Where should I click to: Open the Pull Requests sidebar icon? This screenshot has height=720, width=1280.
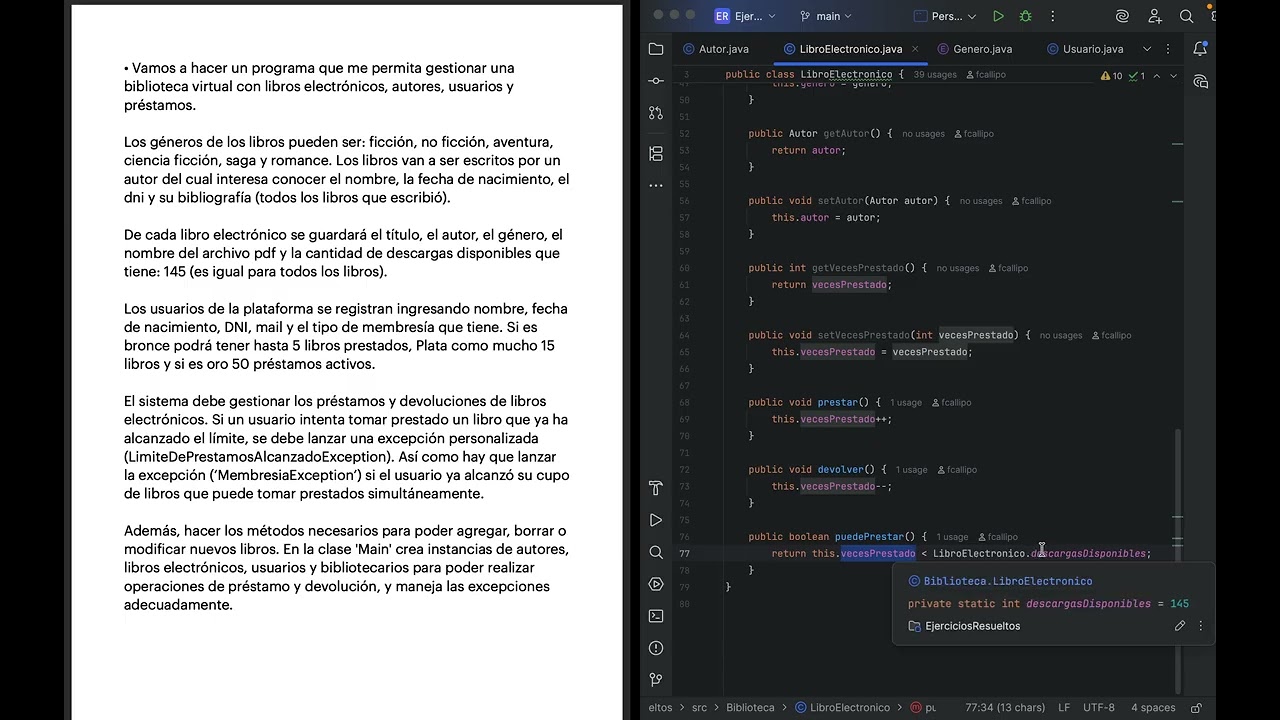[x=656, y=113]
